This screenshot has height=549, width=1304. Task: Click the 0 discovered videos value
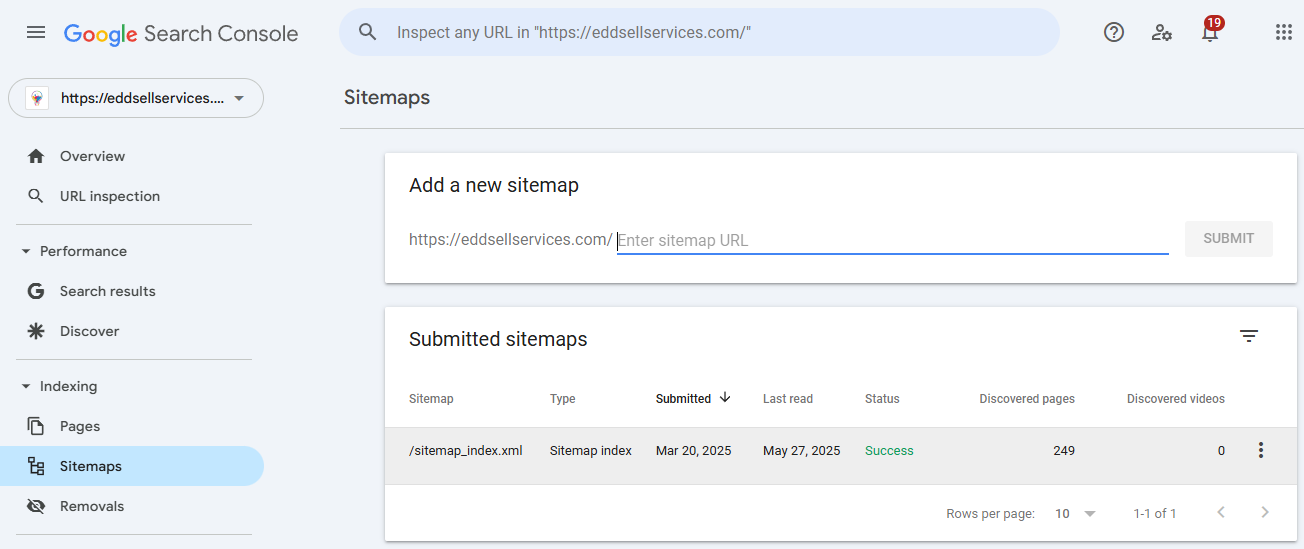[1221, 450]
